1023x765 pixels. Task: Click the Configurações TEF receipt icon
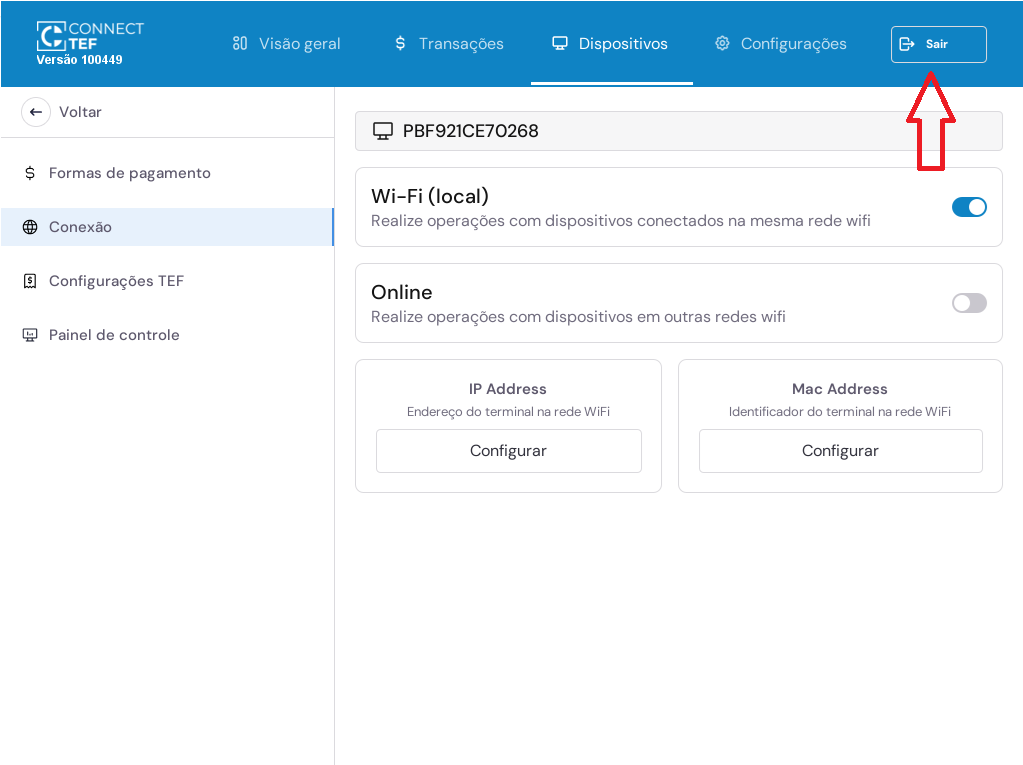click(x=30, y=281)
